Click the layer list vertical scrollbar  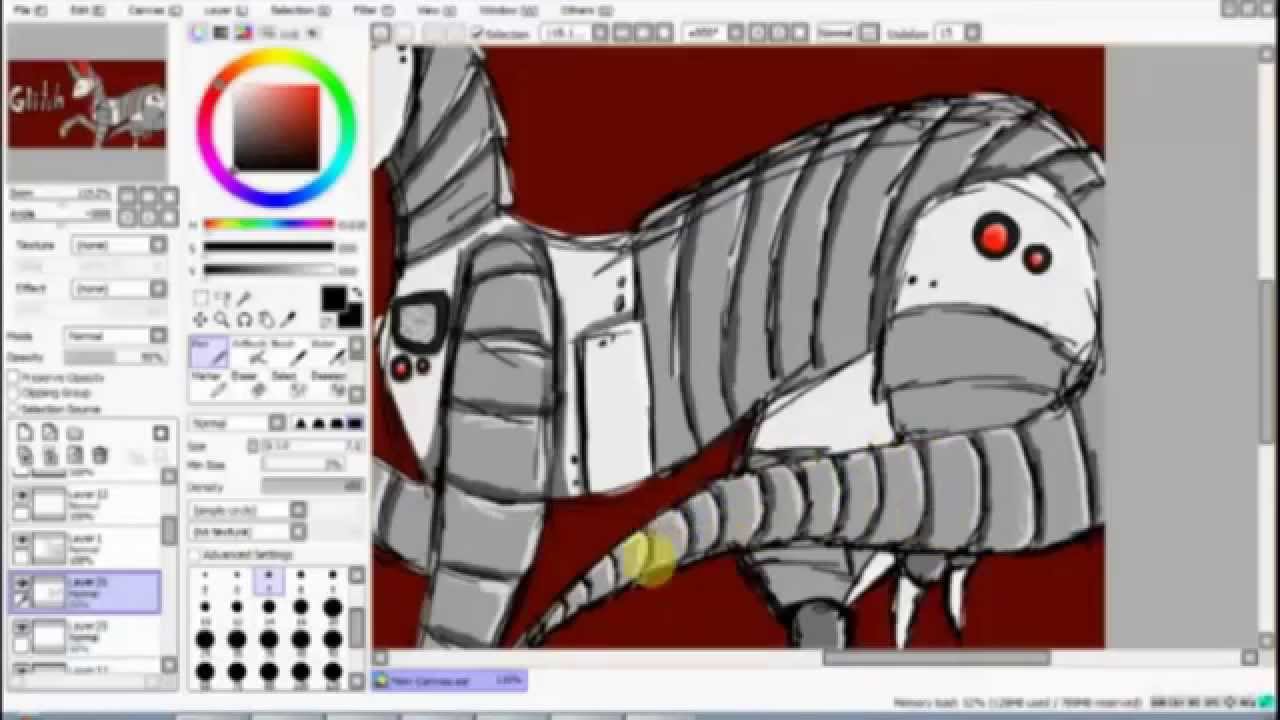[169, 530]
